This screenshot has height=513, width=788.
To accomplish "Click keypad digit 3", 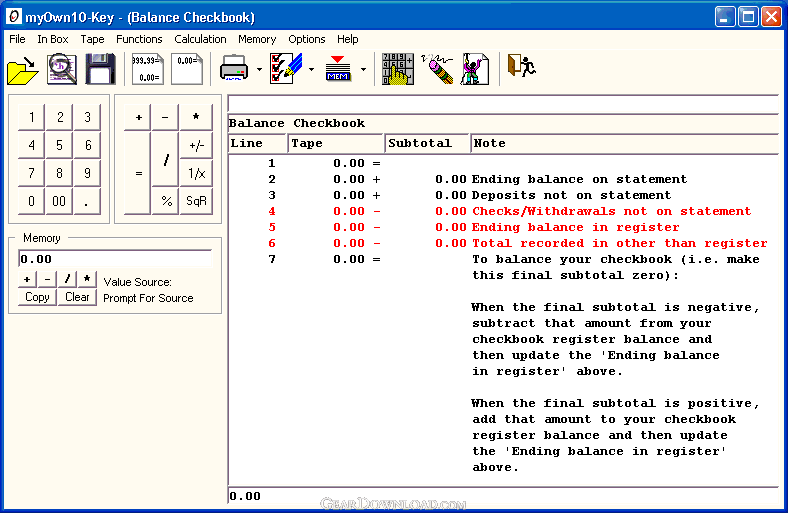I will coord(87,117).
